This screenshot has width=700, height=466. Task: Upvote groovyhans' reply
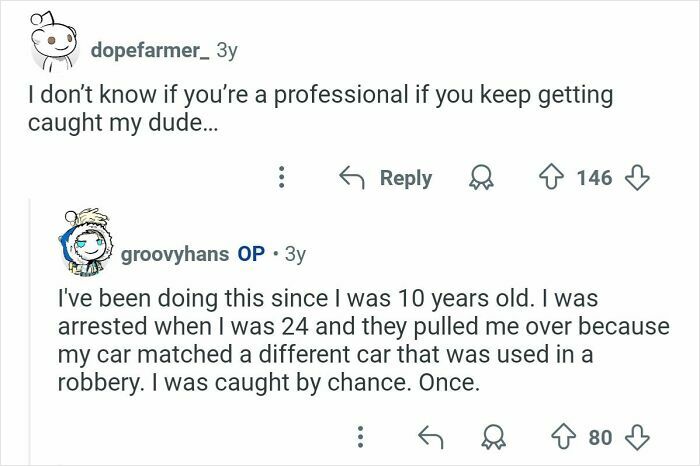point(566,437)
